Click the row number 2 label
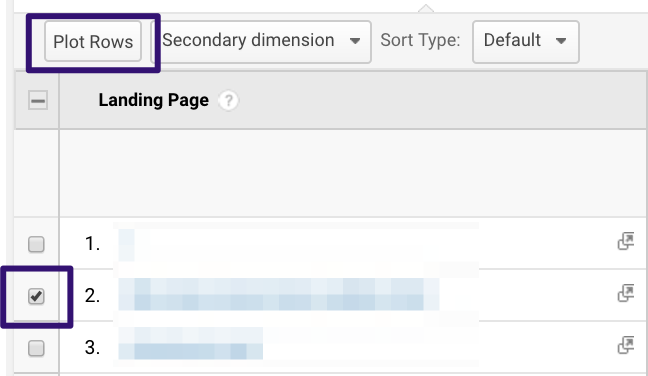The image size is (648, 376). click(x=92, y=296)
